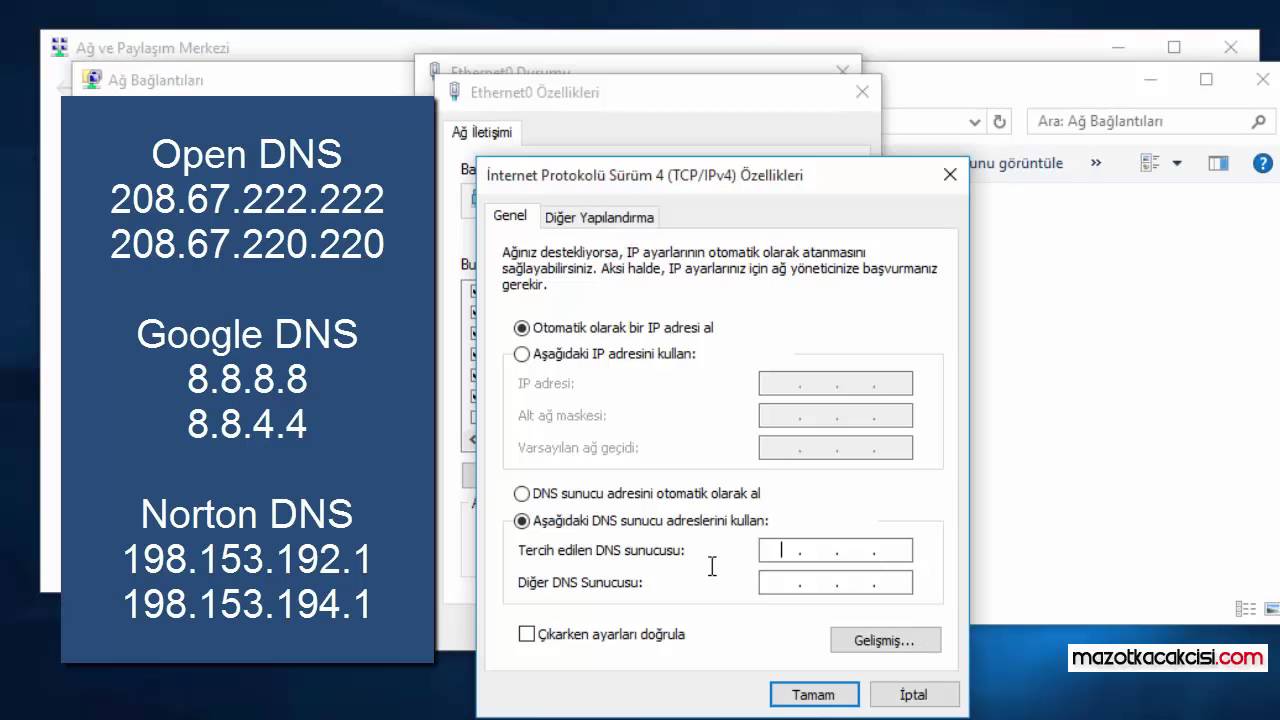
Task: Confirm settings with the Tamam button
Action: pos(813,694)
